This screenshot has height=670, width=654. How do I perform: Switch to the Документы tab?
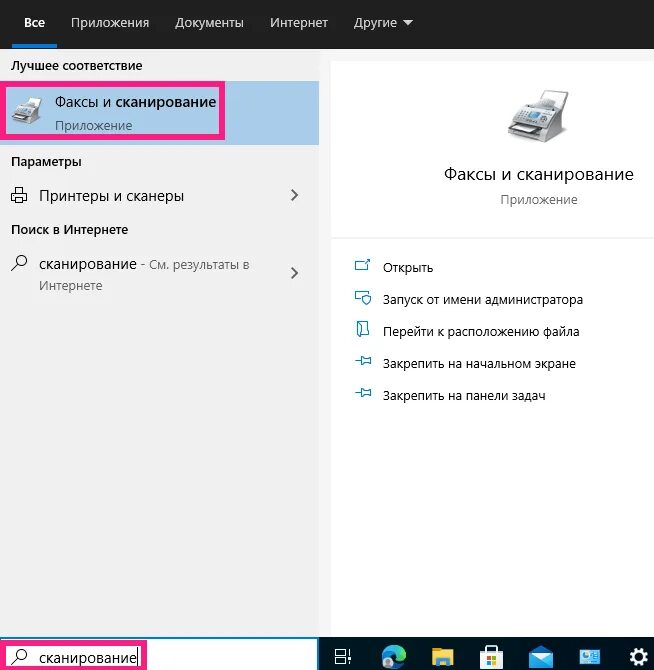click(x=209, y=23)
